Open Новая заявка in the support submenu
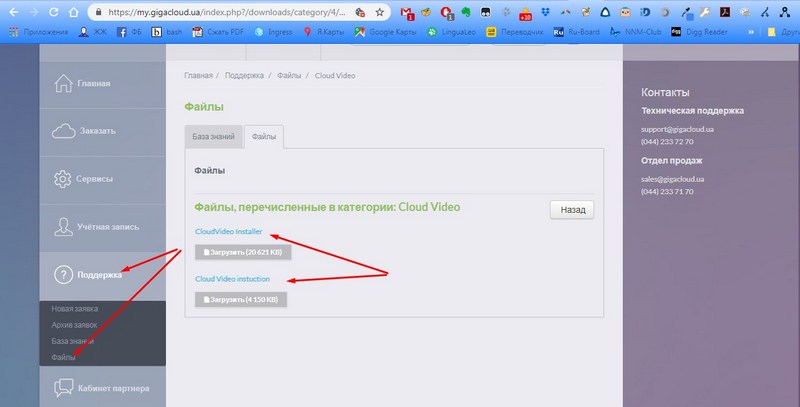The image size is (800, 407). 74,309
